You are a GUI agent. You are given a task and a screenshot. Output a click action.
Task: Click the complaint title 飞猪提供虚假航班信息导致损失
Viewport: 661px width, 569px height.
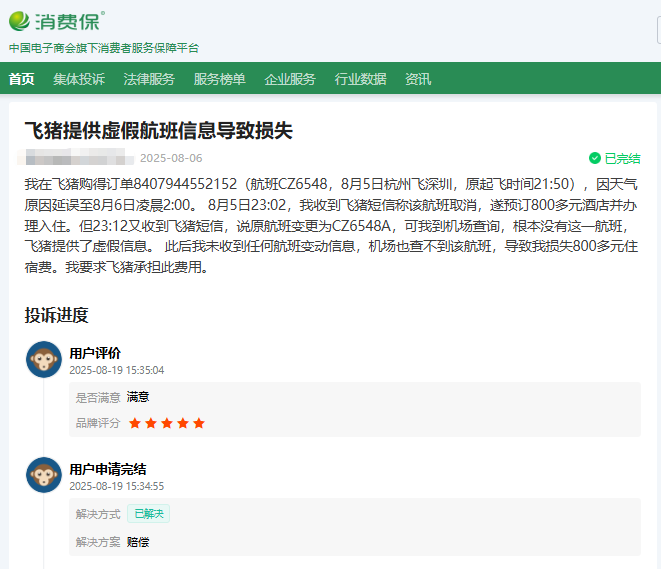159,130
